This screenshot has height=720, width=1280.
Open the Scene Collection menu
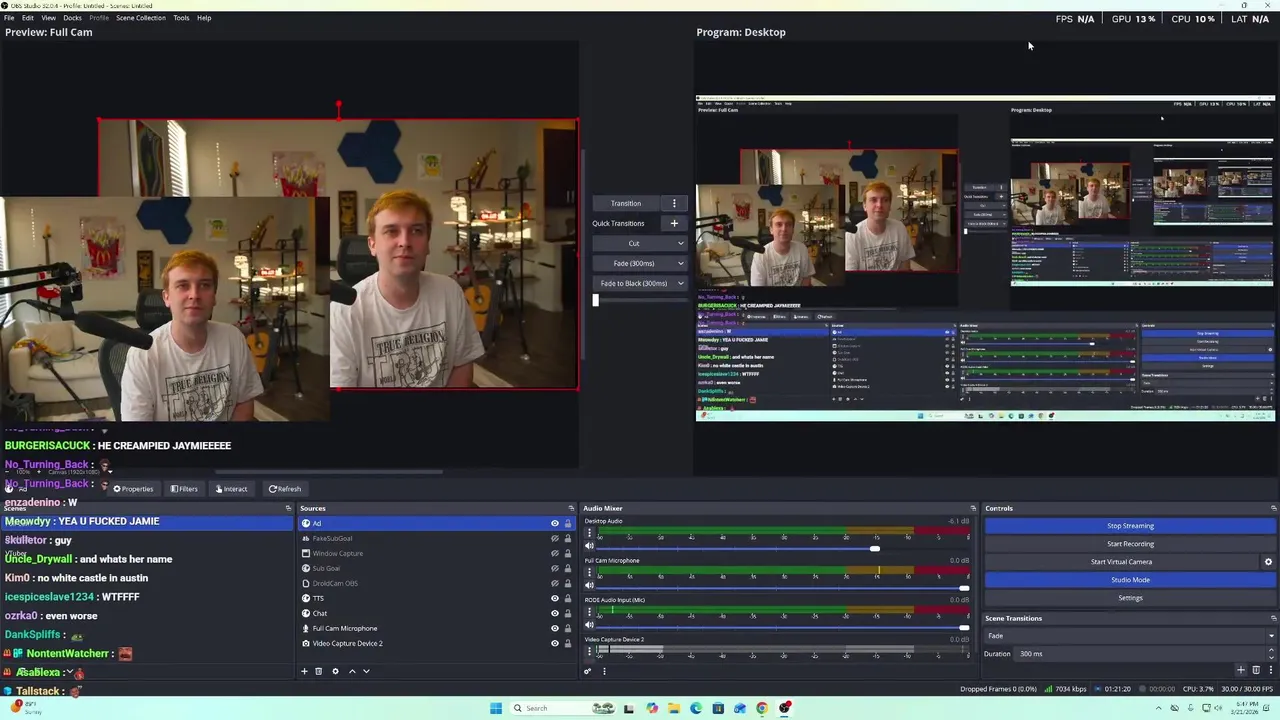(141, 18)
